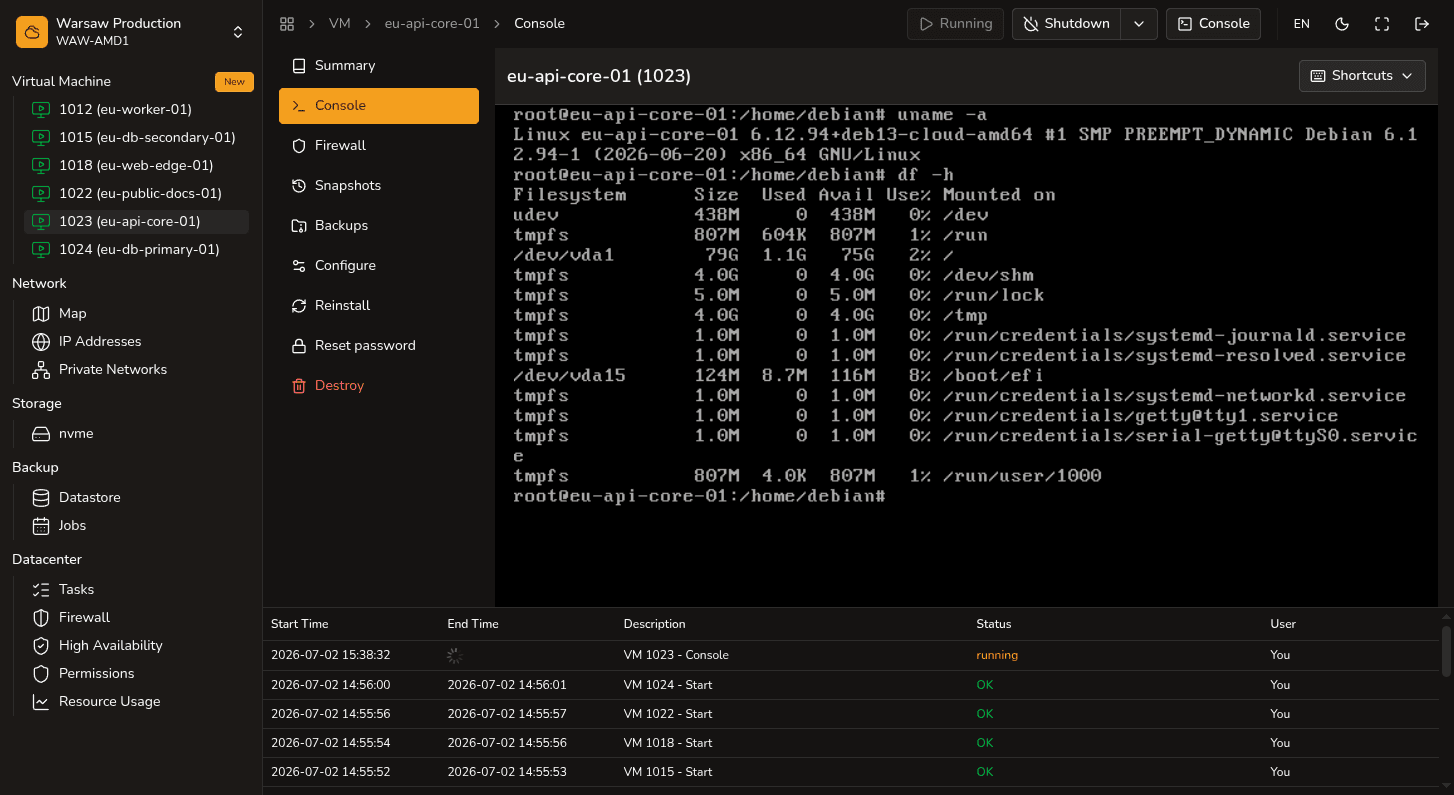The image size is (1454, 795).
Task: Open Private Networks page
Action: [x=136, y=369]
